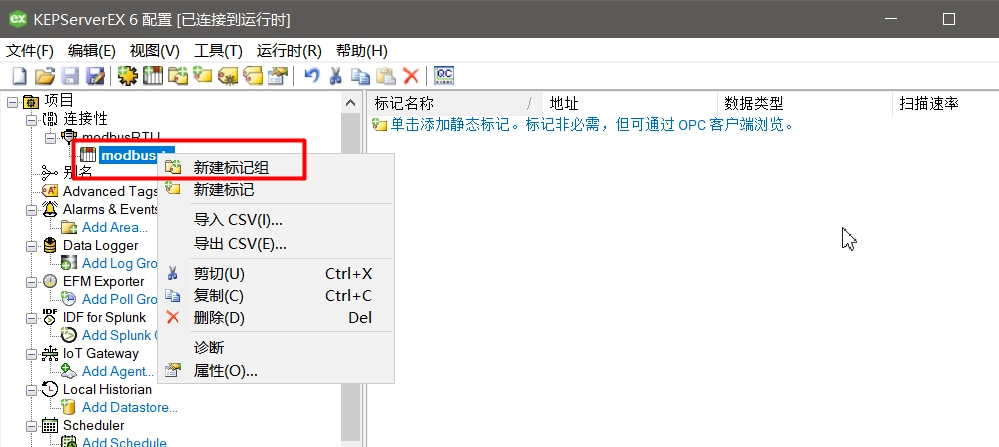Open the 视图(V) menu

point(155,50)
